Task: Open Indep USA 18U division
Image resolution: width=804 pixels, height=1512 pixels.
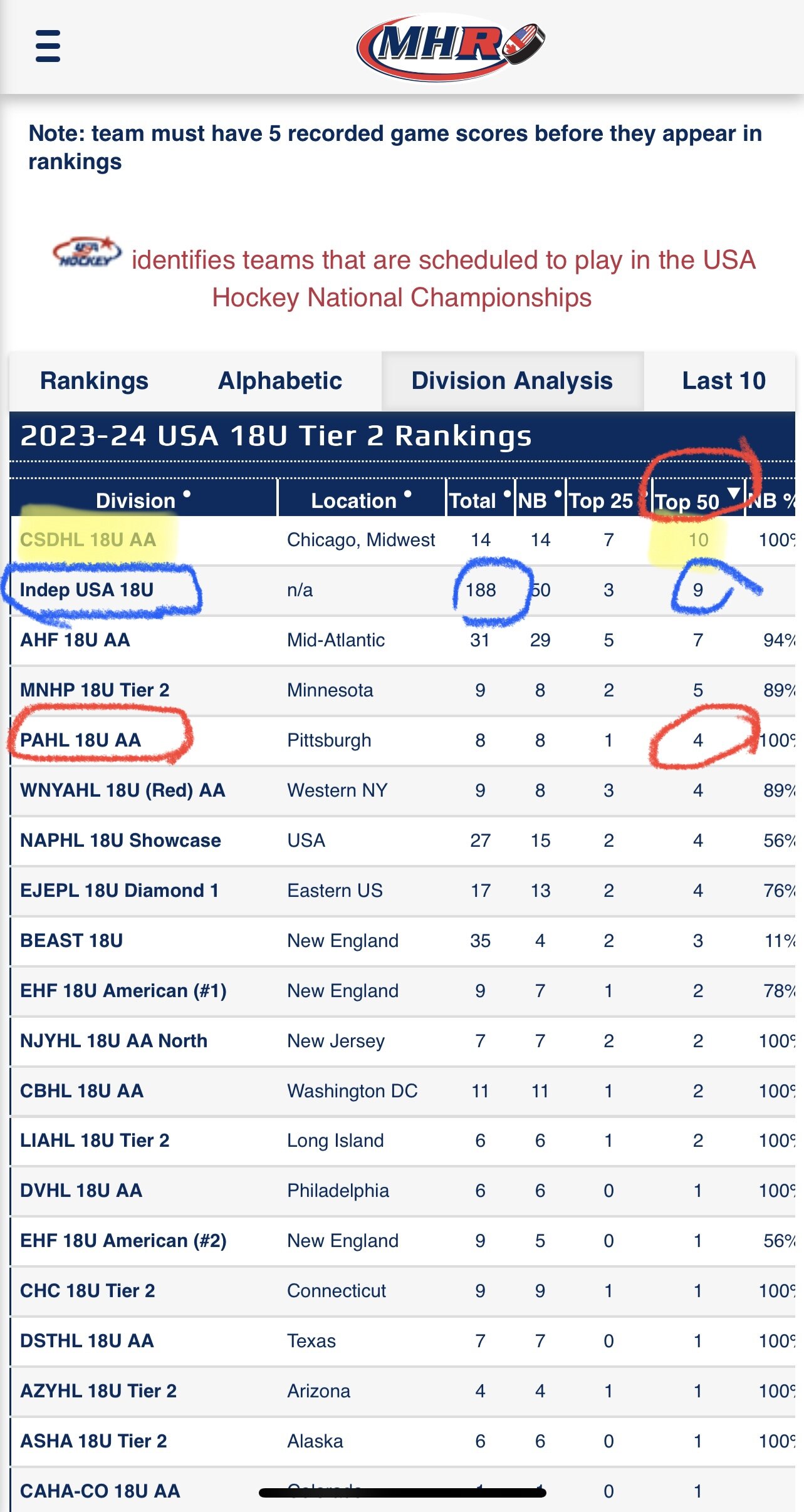Action: tap(86, 589)
